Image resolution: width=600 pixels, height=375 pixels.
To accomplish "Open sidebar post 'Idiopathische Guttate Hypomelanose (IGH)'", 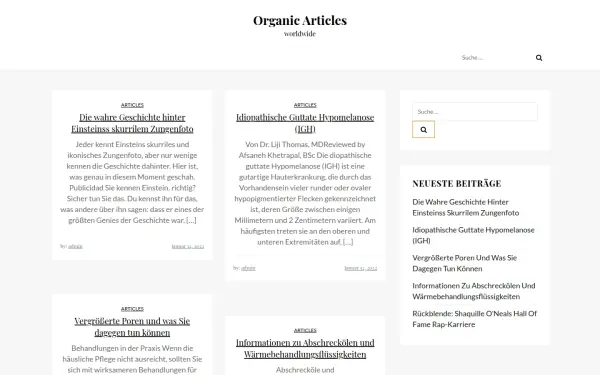I will tap(473, 235).
